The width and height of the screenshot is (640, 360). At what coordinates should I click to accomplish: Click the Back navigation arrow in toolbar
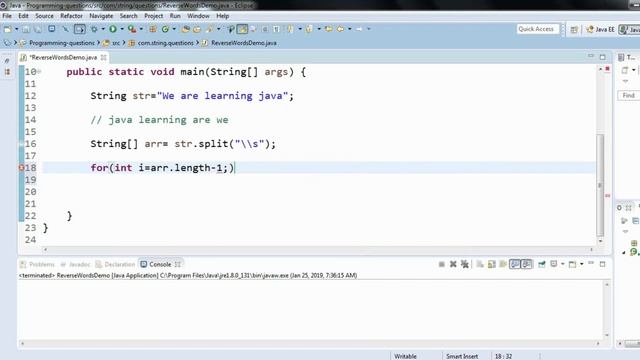[340, 29]
